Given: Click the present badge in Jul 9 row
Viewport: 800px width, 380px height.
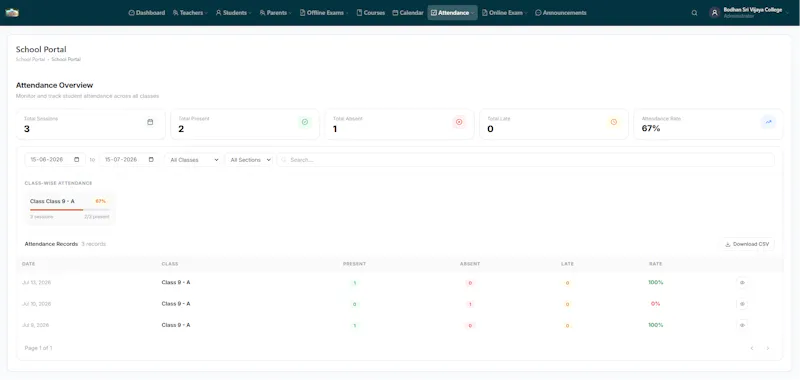Looking at the screenshot, I should [355, 325].
